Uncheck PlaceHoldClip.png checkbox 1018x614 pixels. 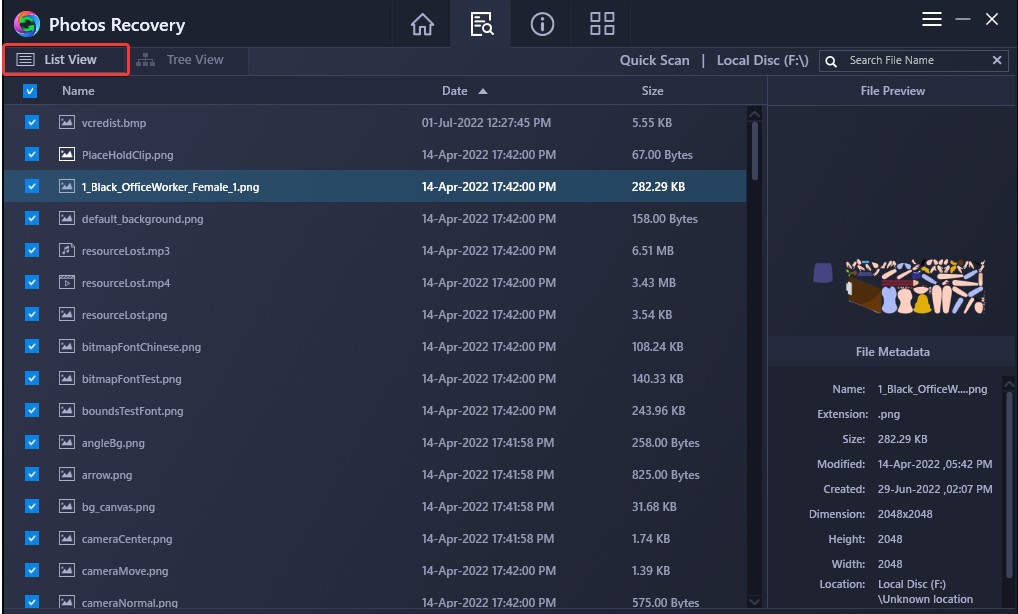29,155
